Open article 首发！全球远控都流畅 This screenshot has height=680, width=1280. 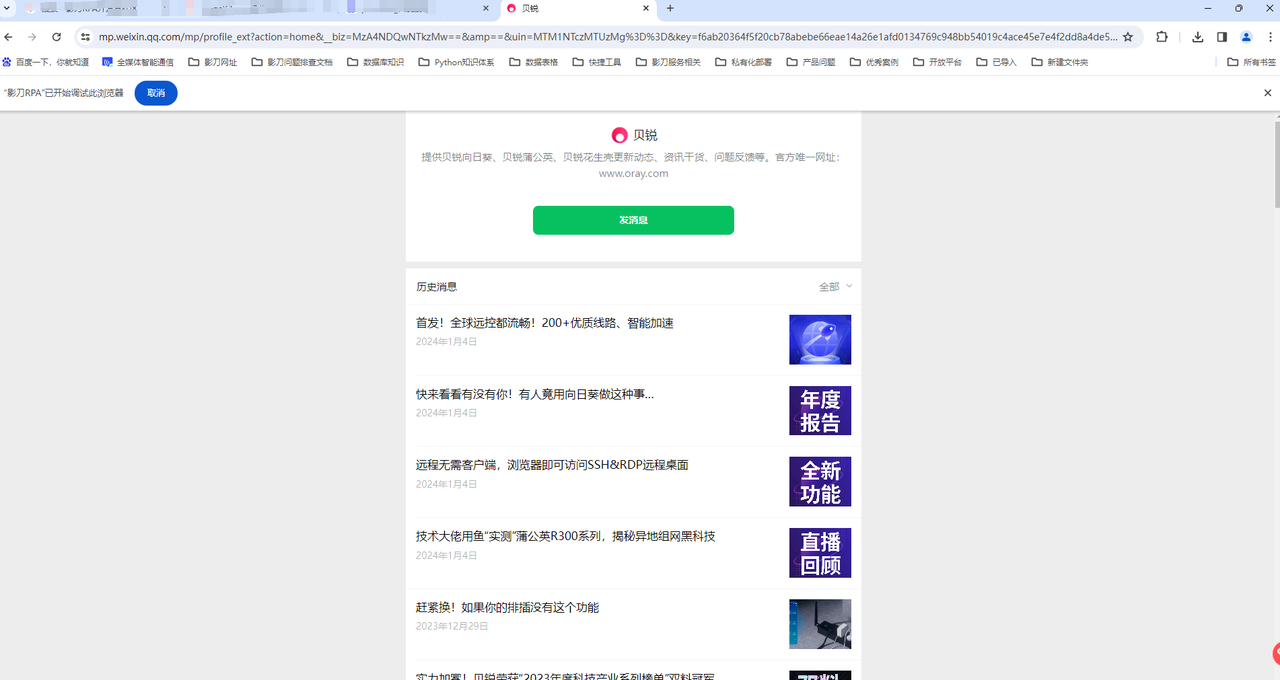tap(545, 323)
